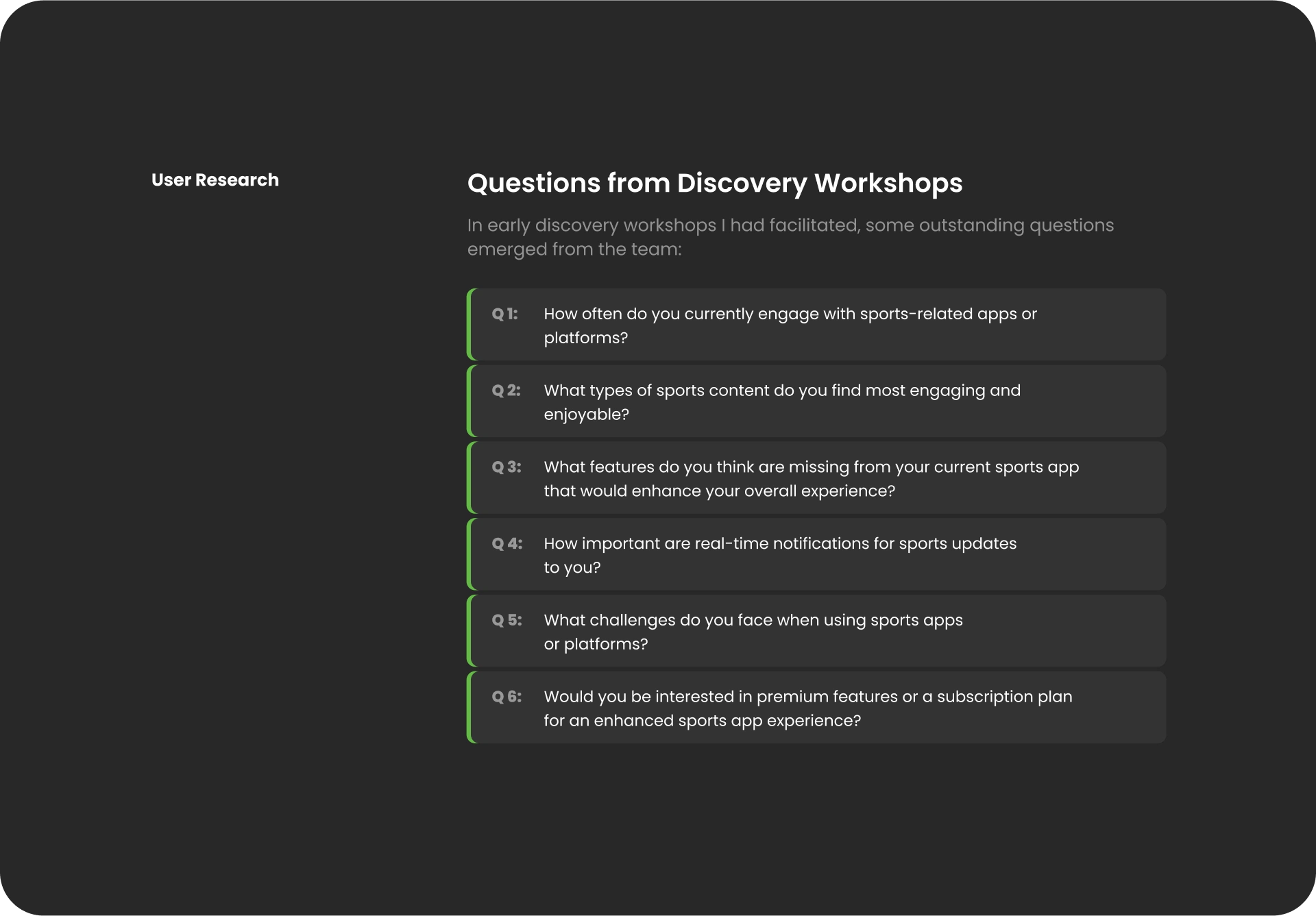Click the Q 5: label
This screenshot has width=1316, height=916.
507,620
